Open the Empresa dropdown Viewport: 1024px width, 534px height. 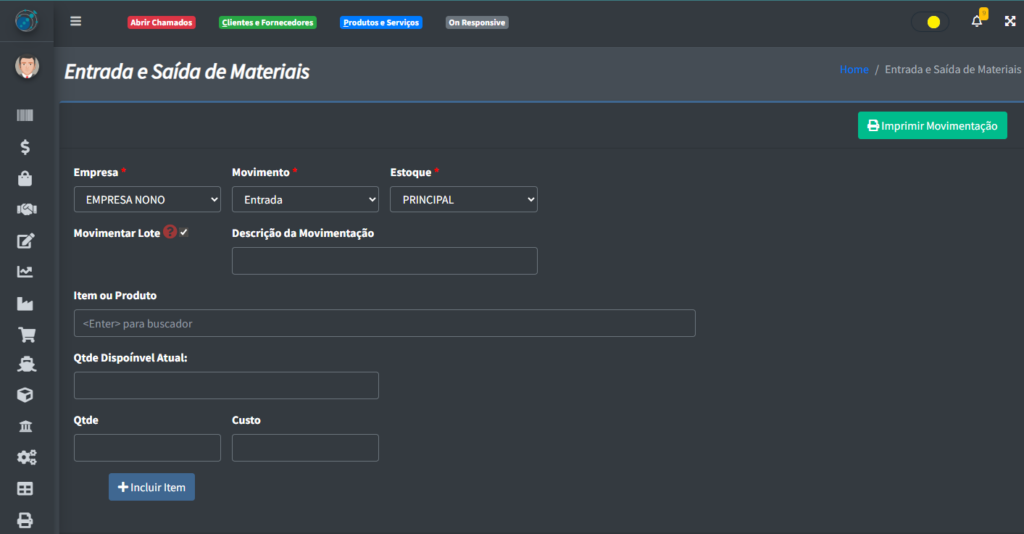[x=147, y=200]
